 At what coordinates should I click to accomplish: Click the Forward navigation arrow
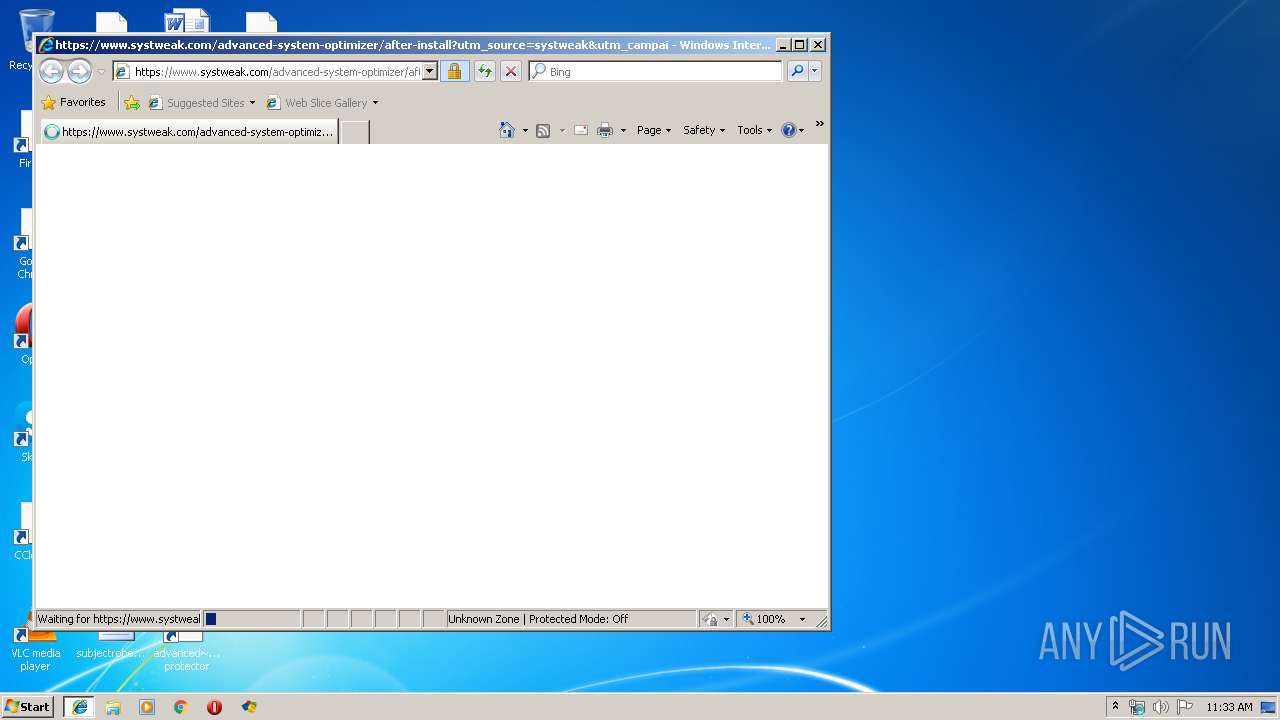coord(79,71)
